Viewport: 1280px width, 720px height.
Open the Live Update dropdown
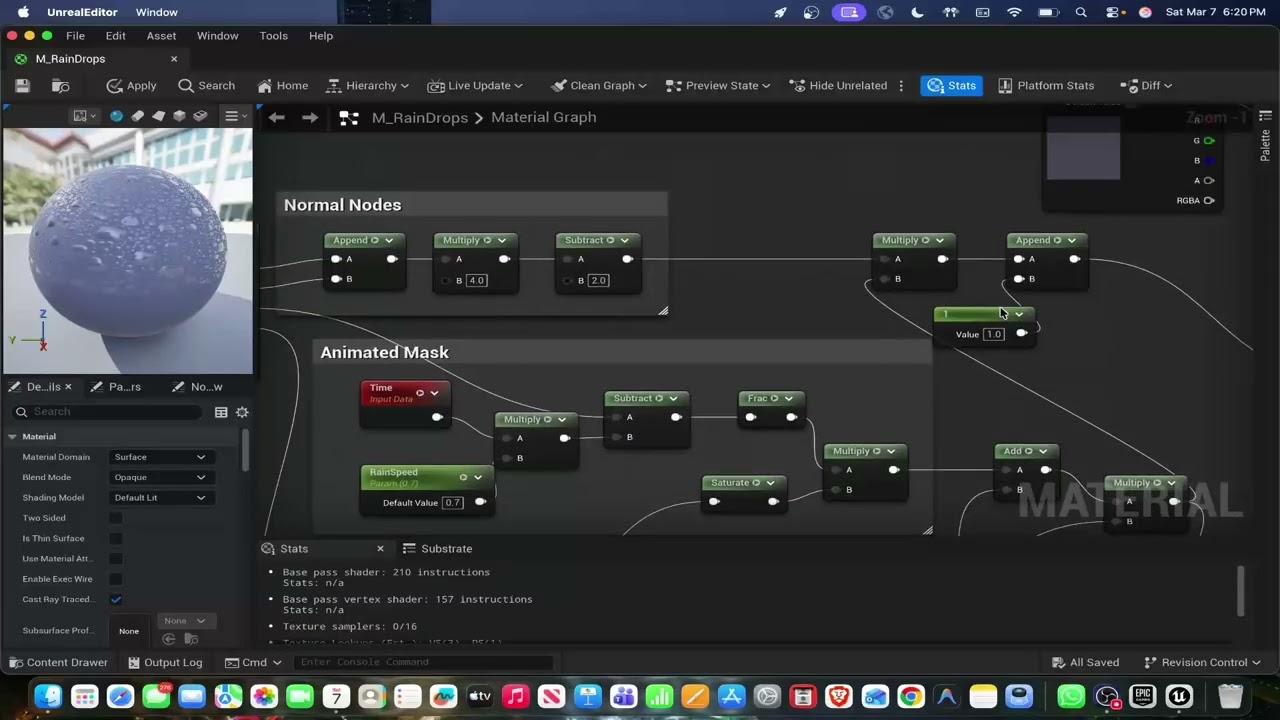coord(476,86)
